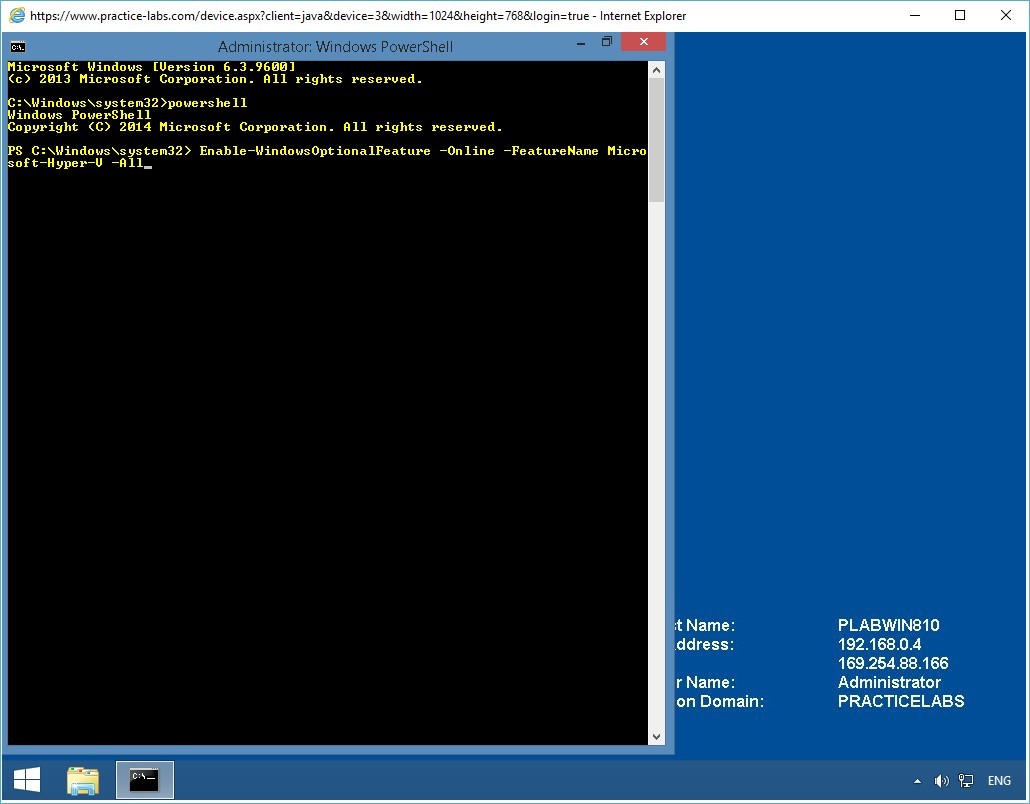
Task: Click the cmd icon on the PowerShell taskbar thumbnail
Action: [x=145, y=779]
